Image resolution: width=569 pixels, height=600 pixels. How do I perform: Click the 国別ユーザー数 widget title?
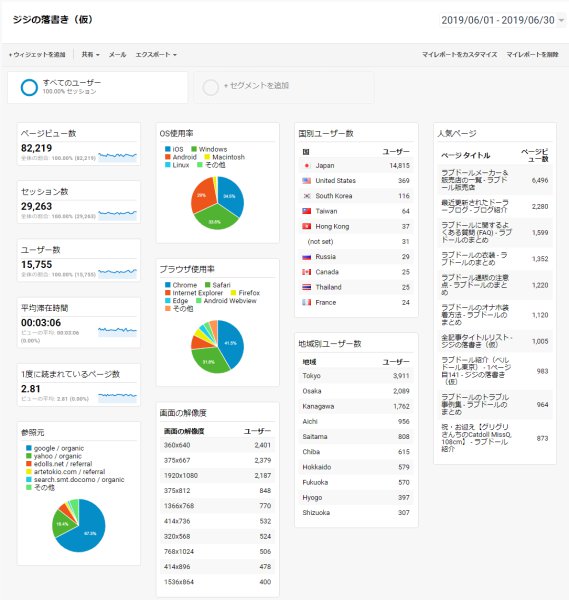pyautogui.click(x=326, y=133)
